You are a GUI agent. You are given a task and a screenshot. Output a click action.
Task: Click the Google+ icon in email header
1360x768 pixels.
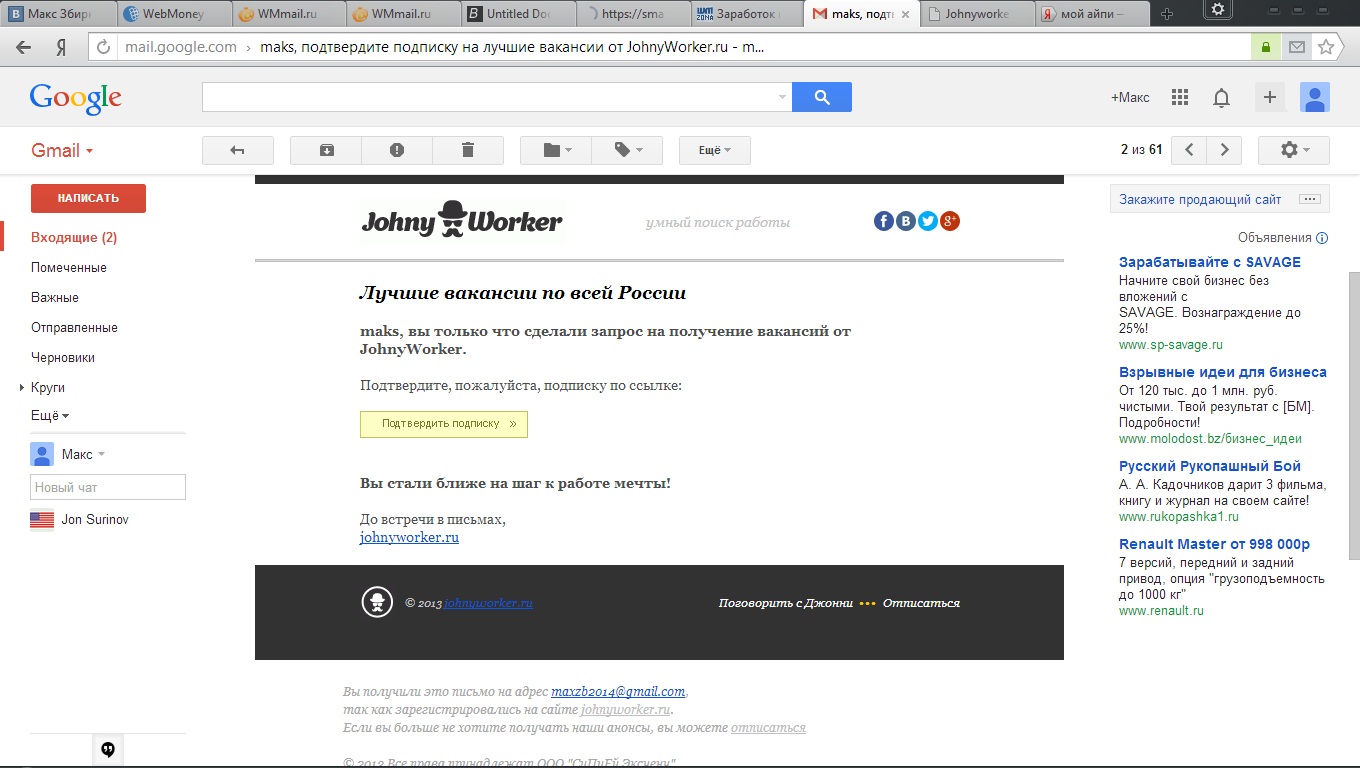point(950,221)
